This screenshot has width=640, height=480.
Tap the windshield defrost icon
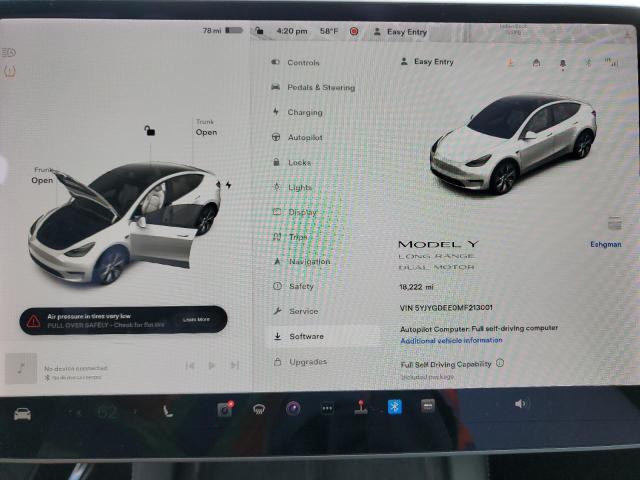tap(258, 409)
